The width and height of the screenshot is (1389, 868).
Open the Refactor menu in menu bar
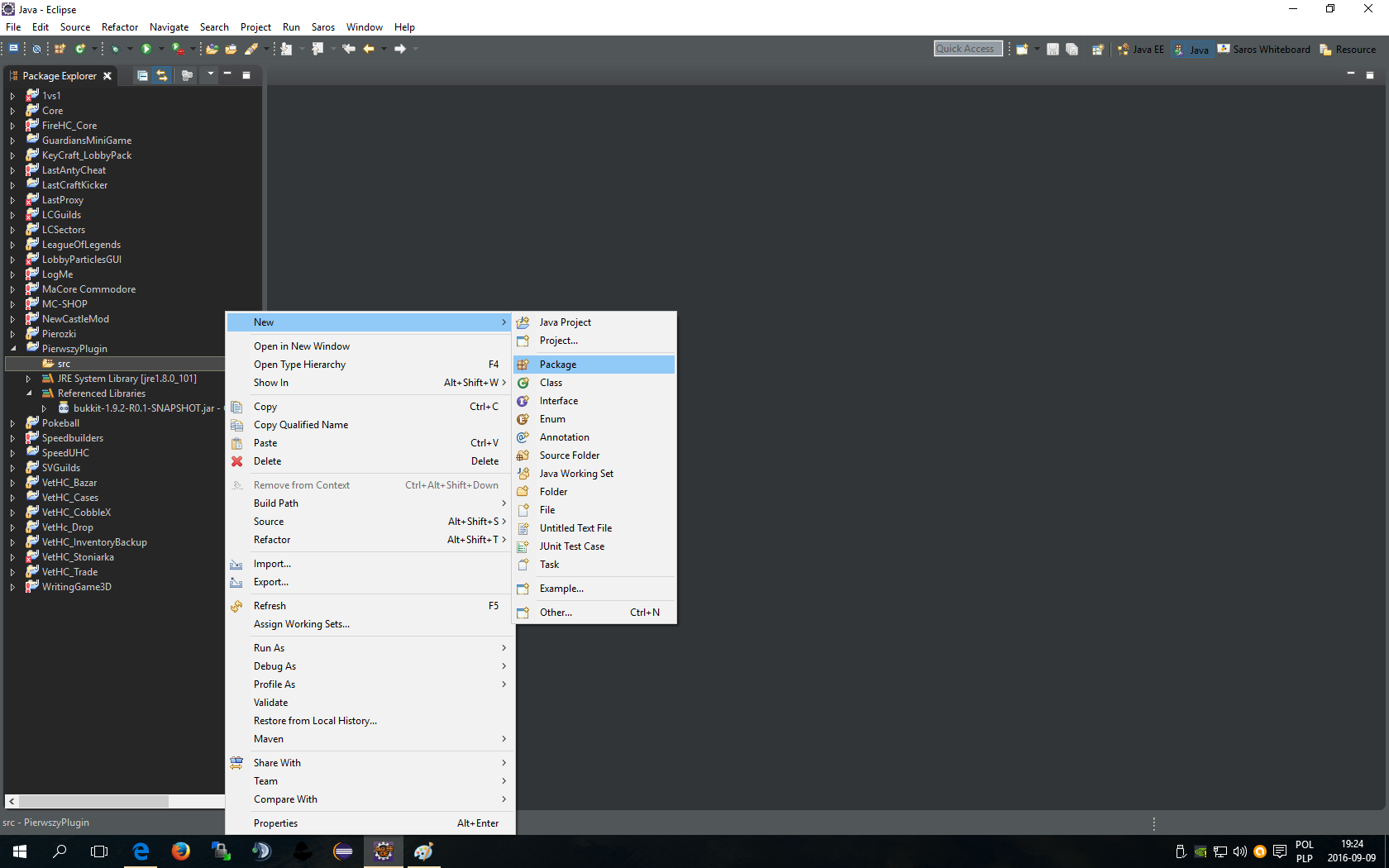[x=119, y=27]
